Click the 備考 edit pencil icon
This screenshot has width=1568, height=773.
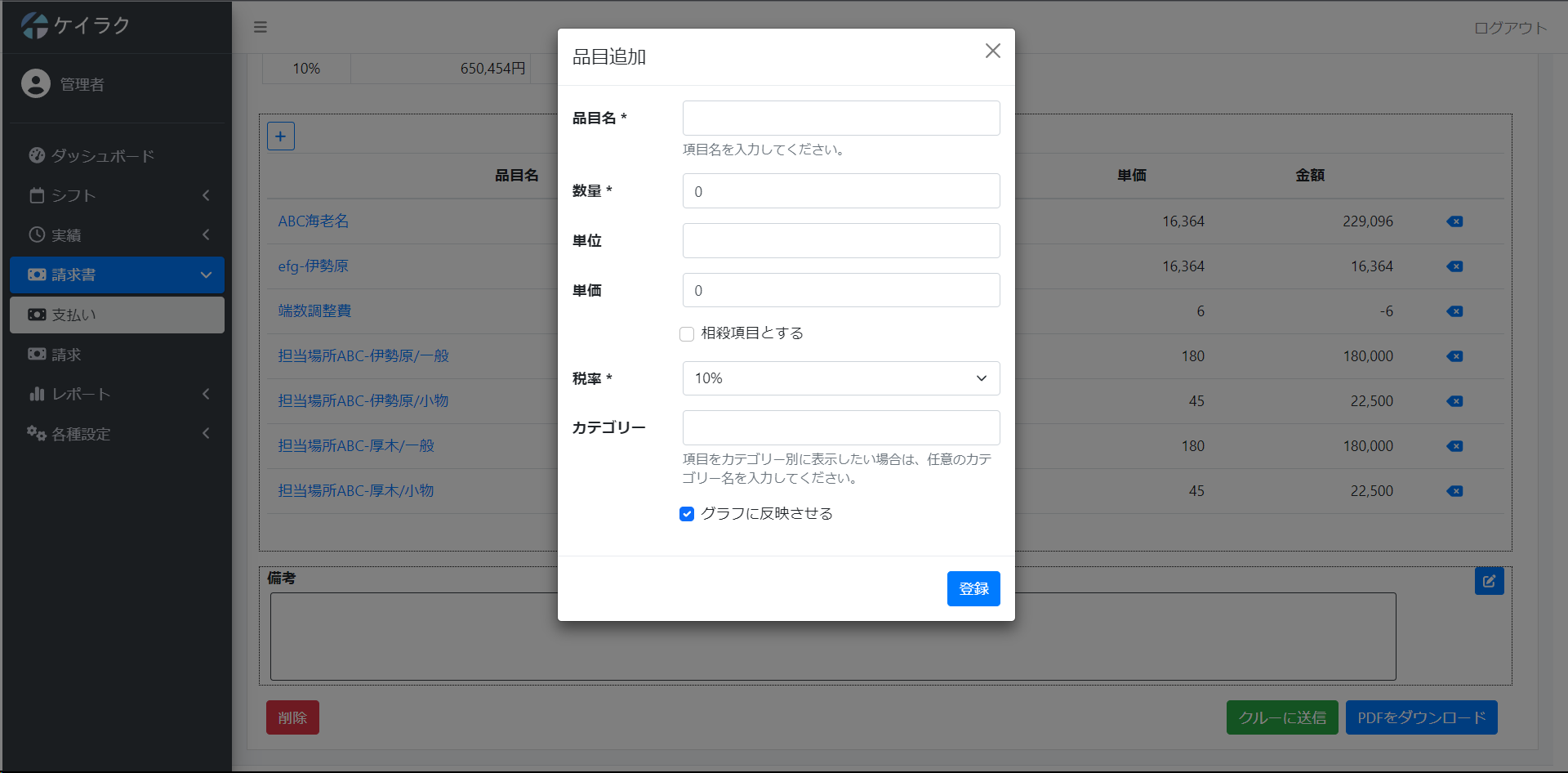coord(1490,581)
